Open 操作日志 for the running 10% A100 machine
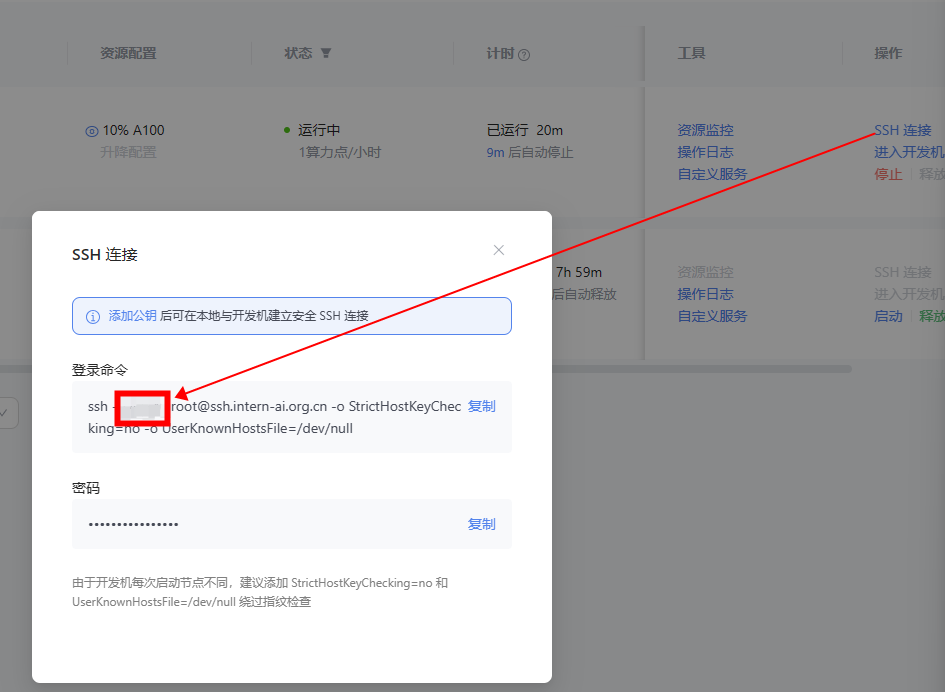This screenshot has width=945, height=692. click(x=705, y=152)
